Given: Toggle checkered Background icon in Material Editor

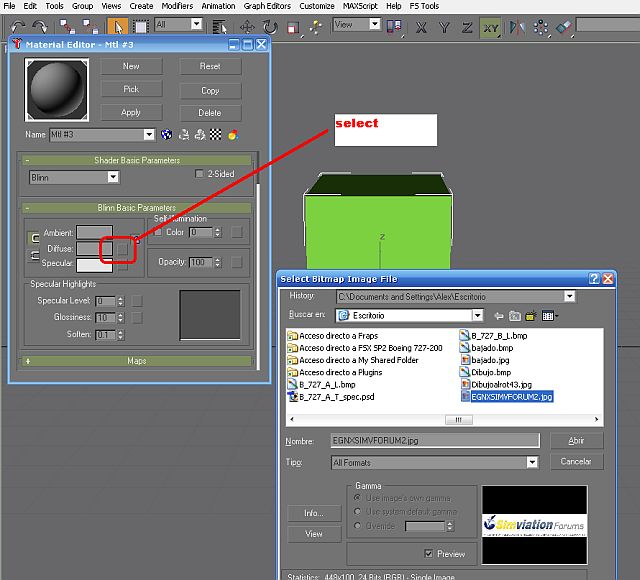Looking at the screenshot, I should (216, 134).
